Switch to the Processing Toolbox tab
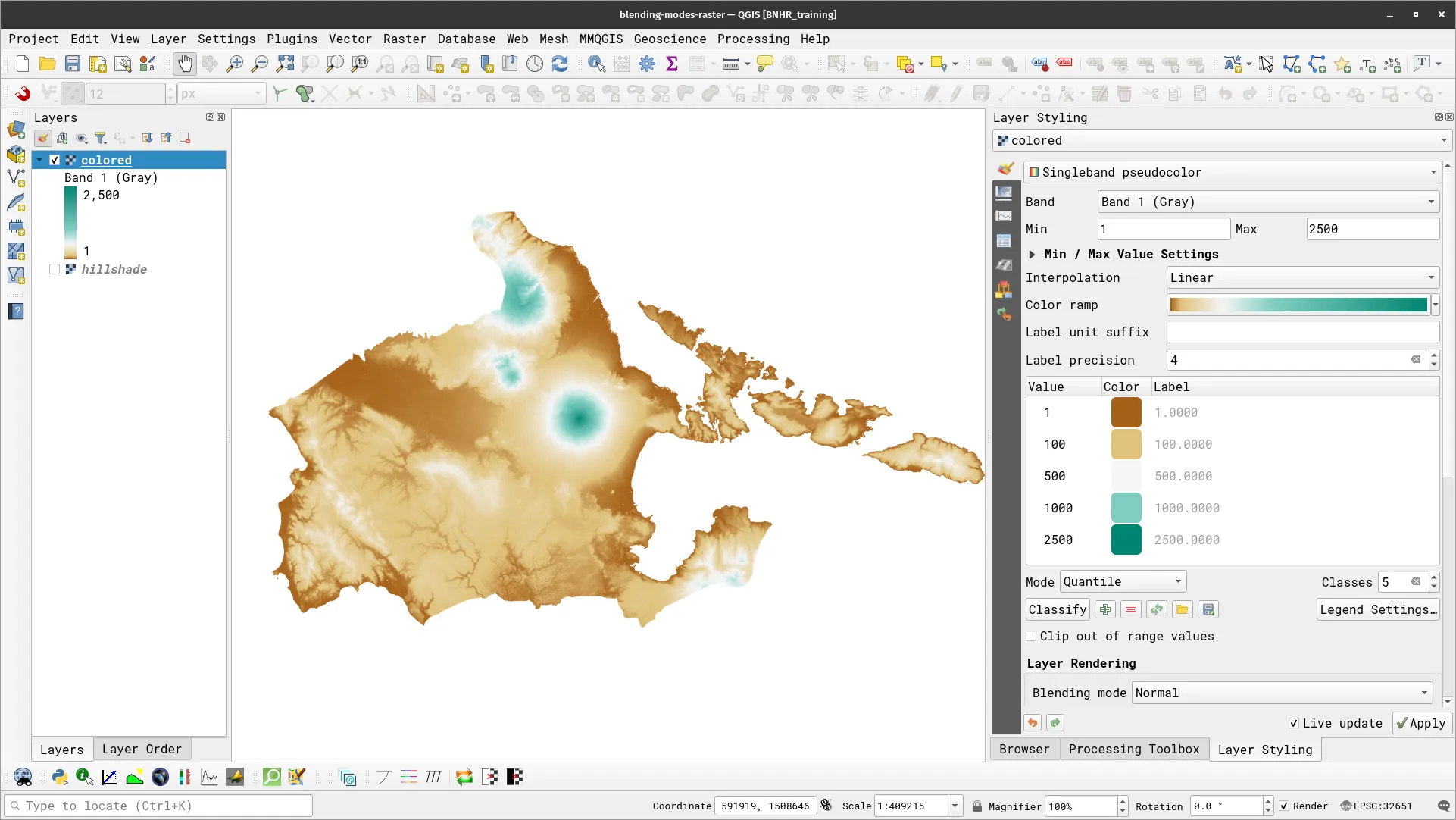Viewport: 1456px width, 820px height. pyautogui.click(x=1133, y=749)
